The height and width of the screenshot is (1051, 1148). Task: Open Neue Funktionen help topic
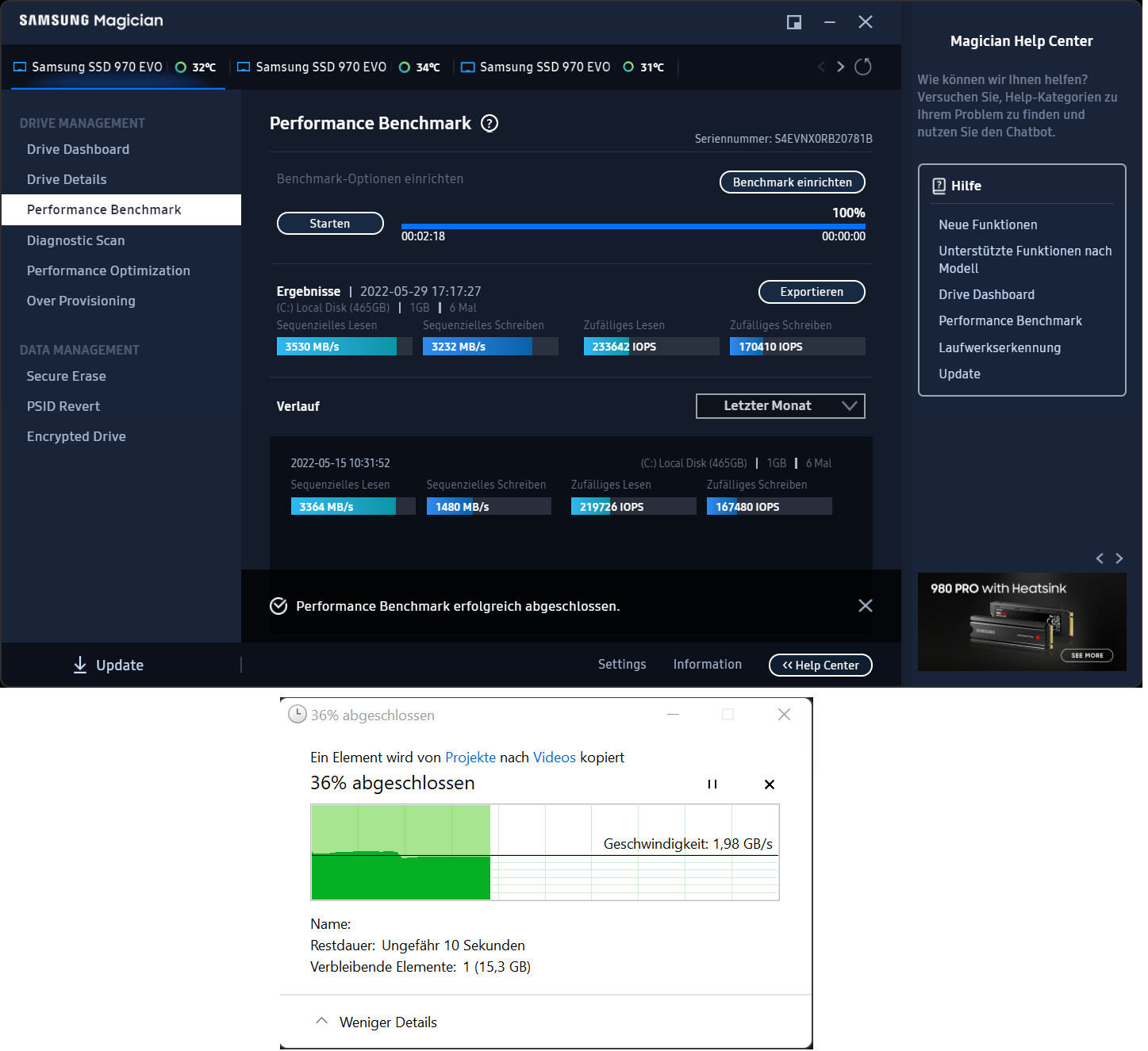coord(988,224)
